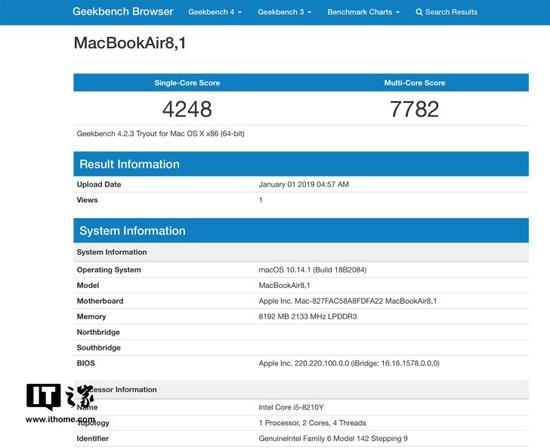This screenshot has width=550, height=448.
Task: Select the Motherboard row label
Action: click(x=100, y=301)
